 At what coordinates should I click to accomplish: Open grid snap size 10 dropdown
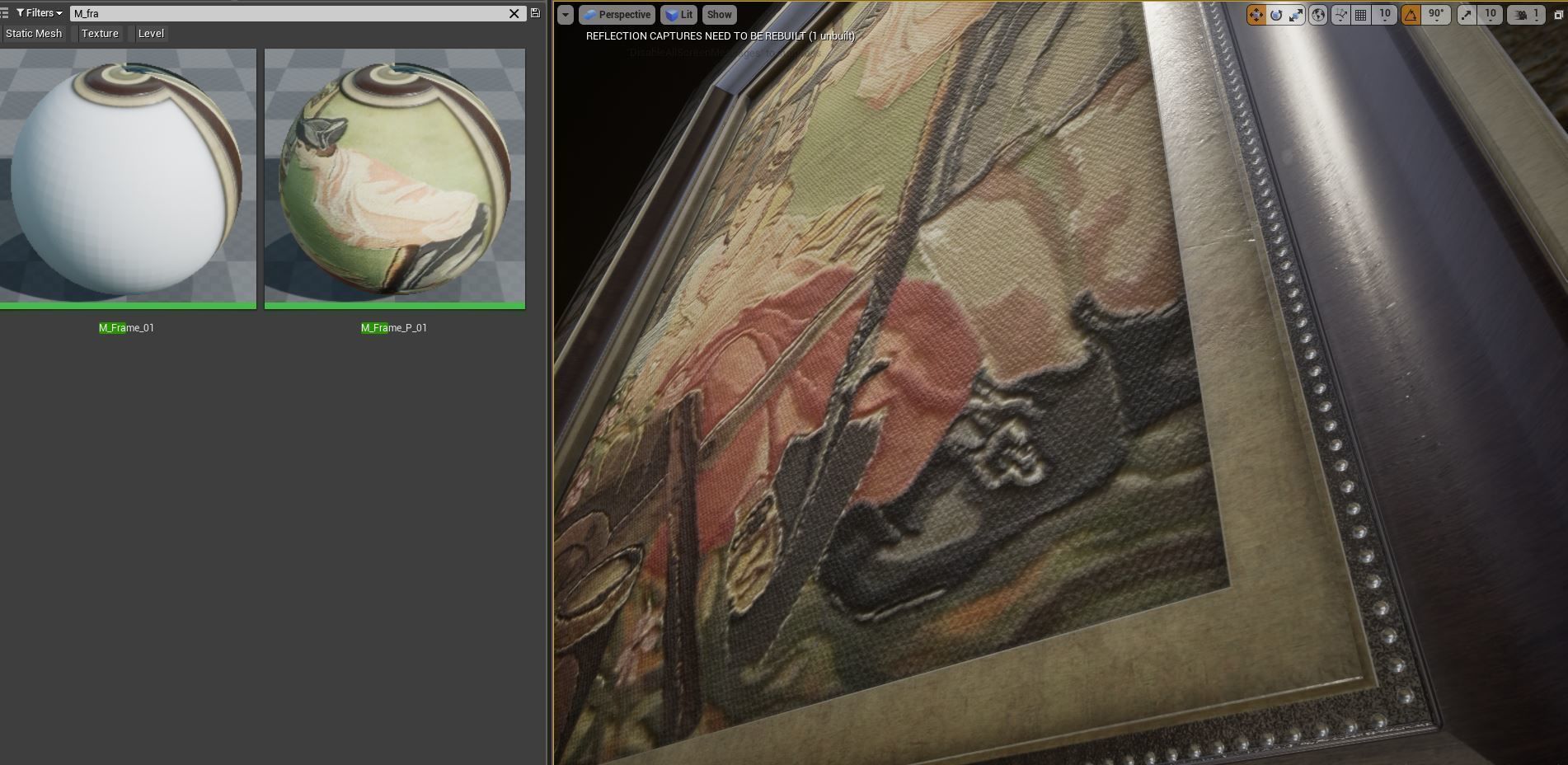[x=1385, y=15]
